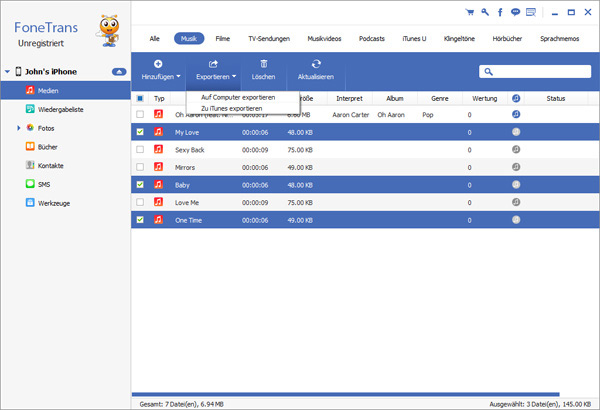Switch to the TV-Sendungen tab

(269, 39)
